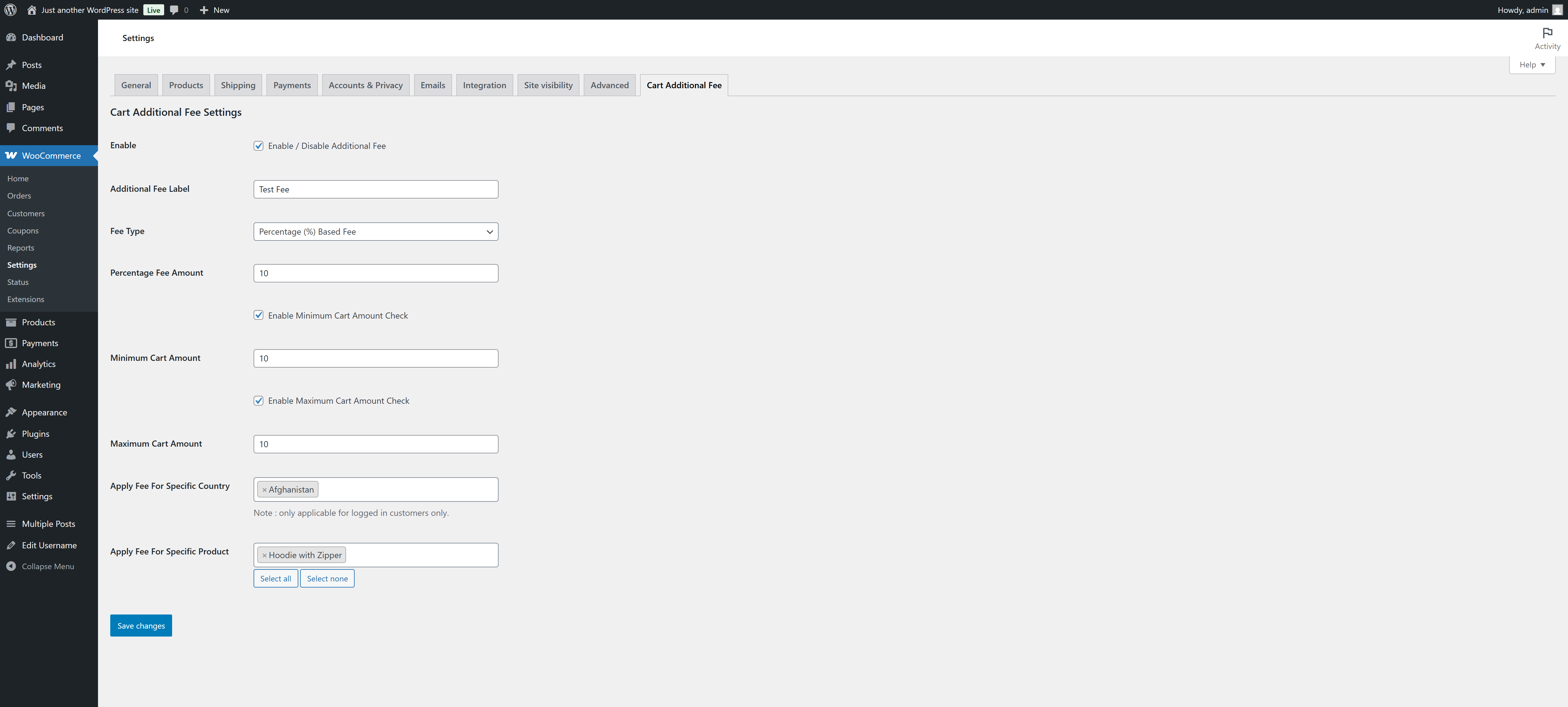Switch to Accounts & Privacy tab

365,85
